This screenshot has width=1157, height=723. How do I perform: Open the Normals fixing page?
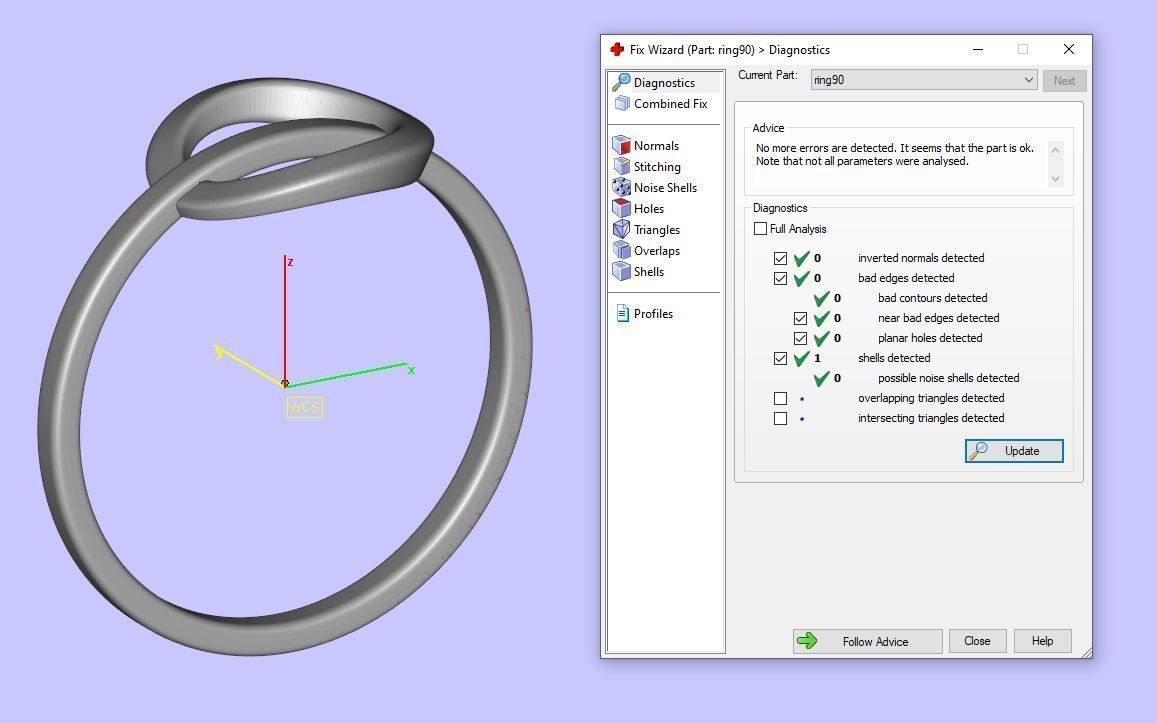(x=656, y=145)
